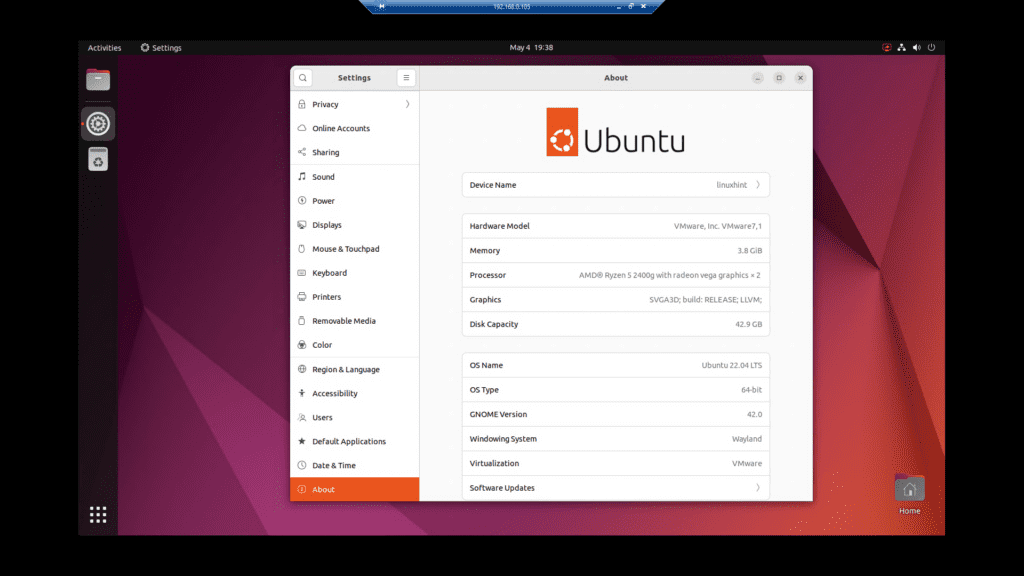Expand Software Updates via its chevron

click(760, 487)
